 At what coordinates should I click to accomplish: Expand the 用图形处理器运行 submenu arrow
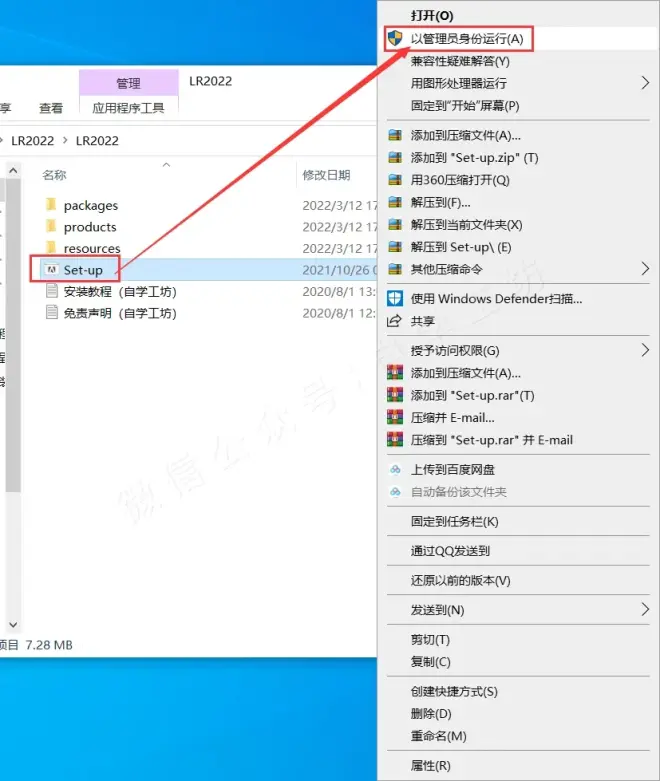[x=645, y=83]
